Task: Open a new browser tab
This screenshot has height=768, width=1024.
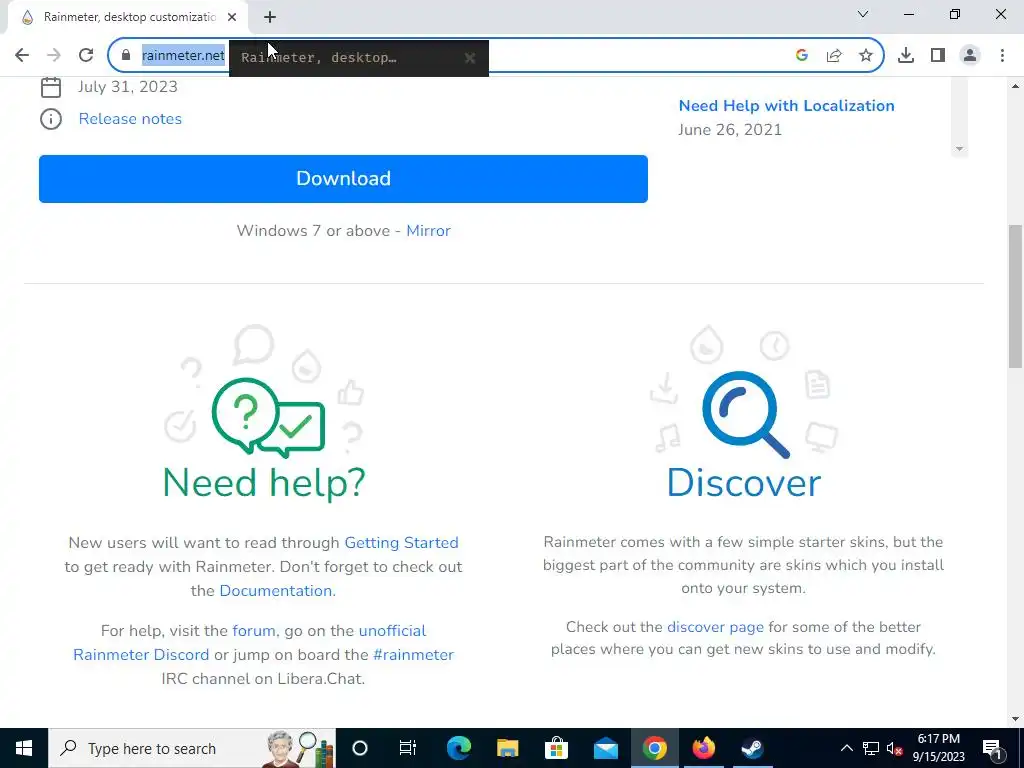Action: (x=270, y=17)
